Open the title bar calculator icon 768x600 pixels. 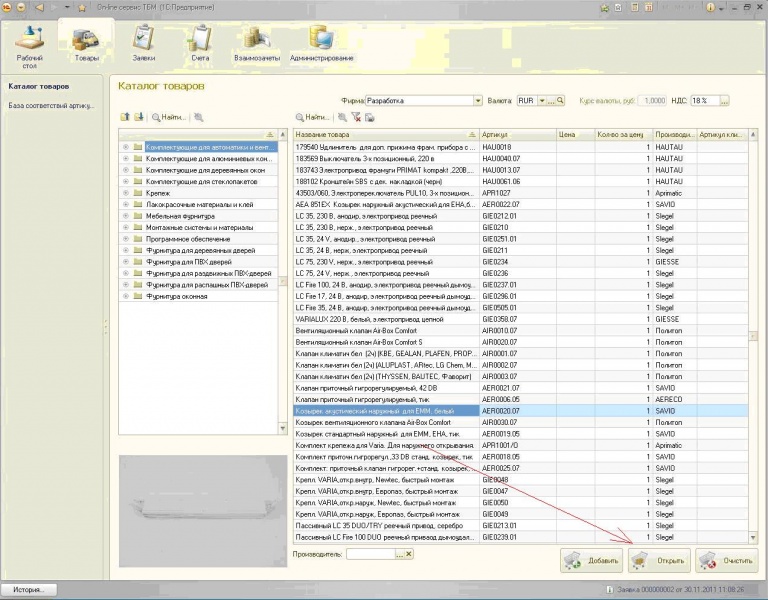(x=635, y=7)
